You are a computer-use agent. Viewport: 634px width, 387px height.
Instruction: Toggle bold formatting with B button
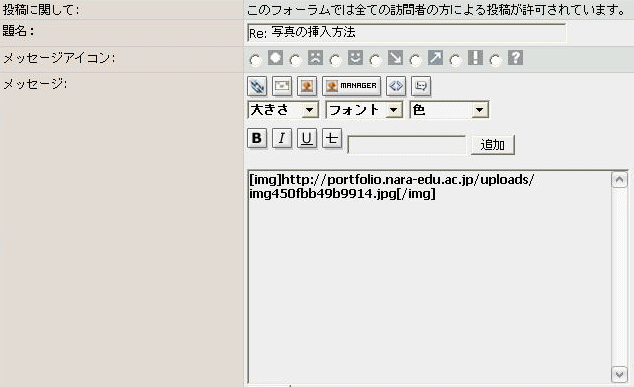pos(257,138)
